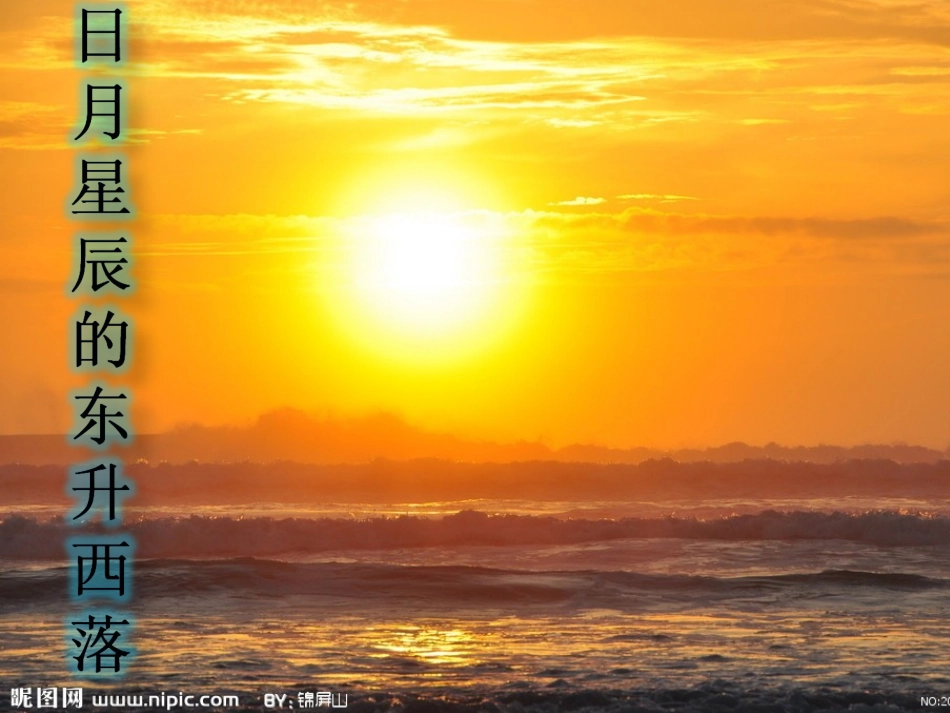Click the author credit BY: 锦屏山
The image size is (950, 713).
306,700
